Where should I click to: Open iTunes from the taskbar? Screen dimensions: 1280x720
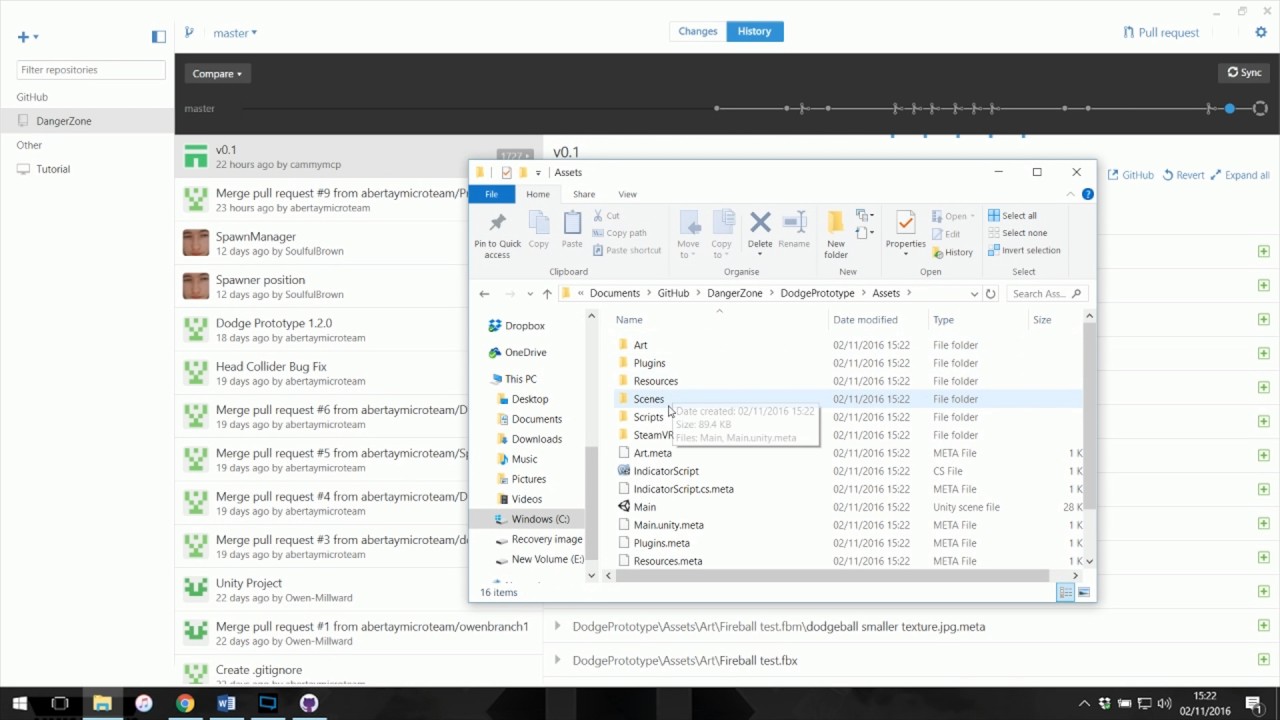[143, 703]
